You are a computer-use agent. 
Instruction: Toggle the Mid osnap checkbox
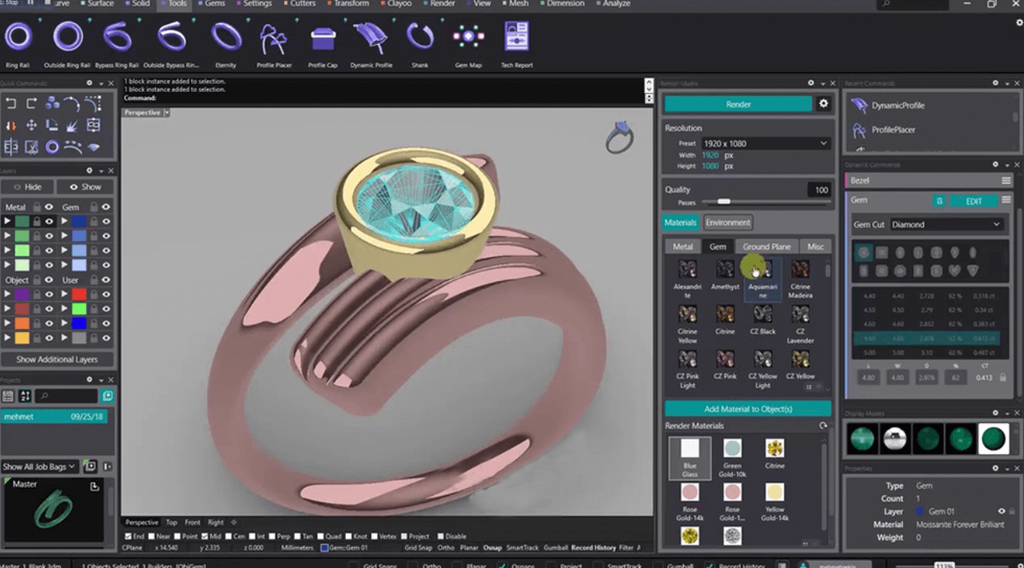tap(205, 537)
